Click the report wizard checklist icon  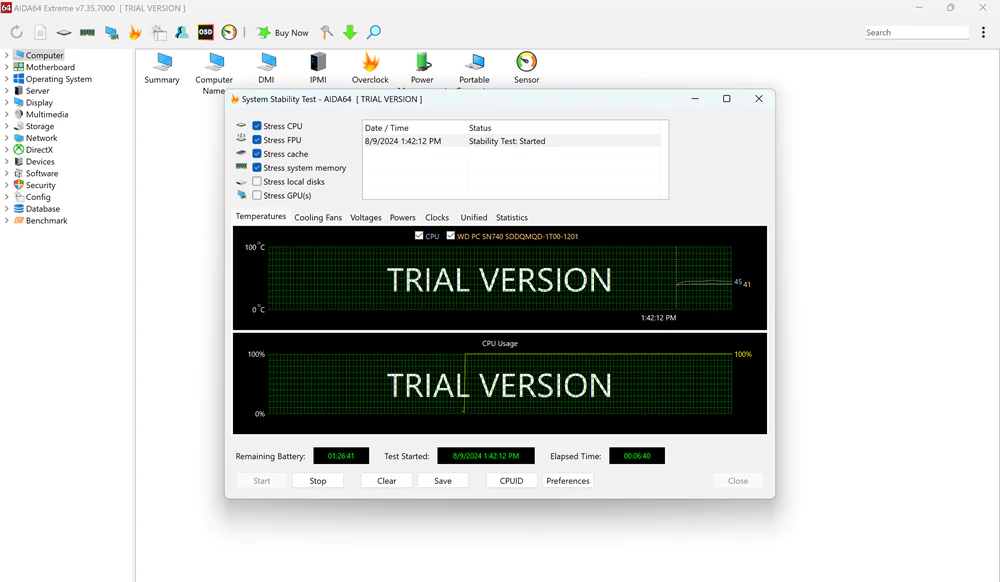pos(159,32)
